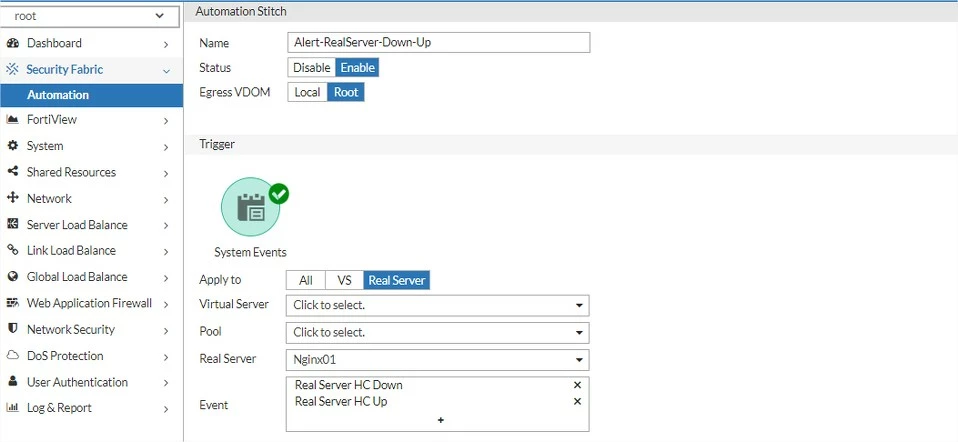Click the Event list box
Image resolution: width=958 pixels, height=442 pixels.
[437, 404]
